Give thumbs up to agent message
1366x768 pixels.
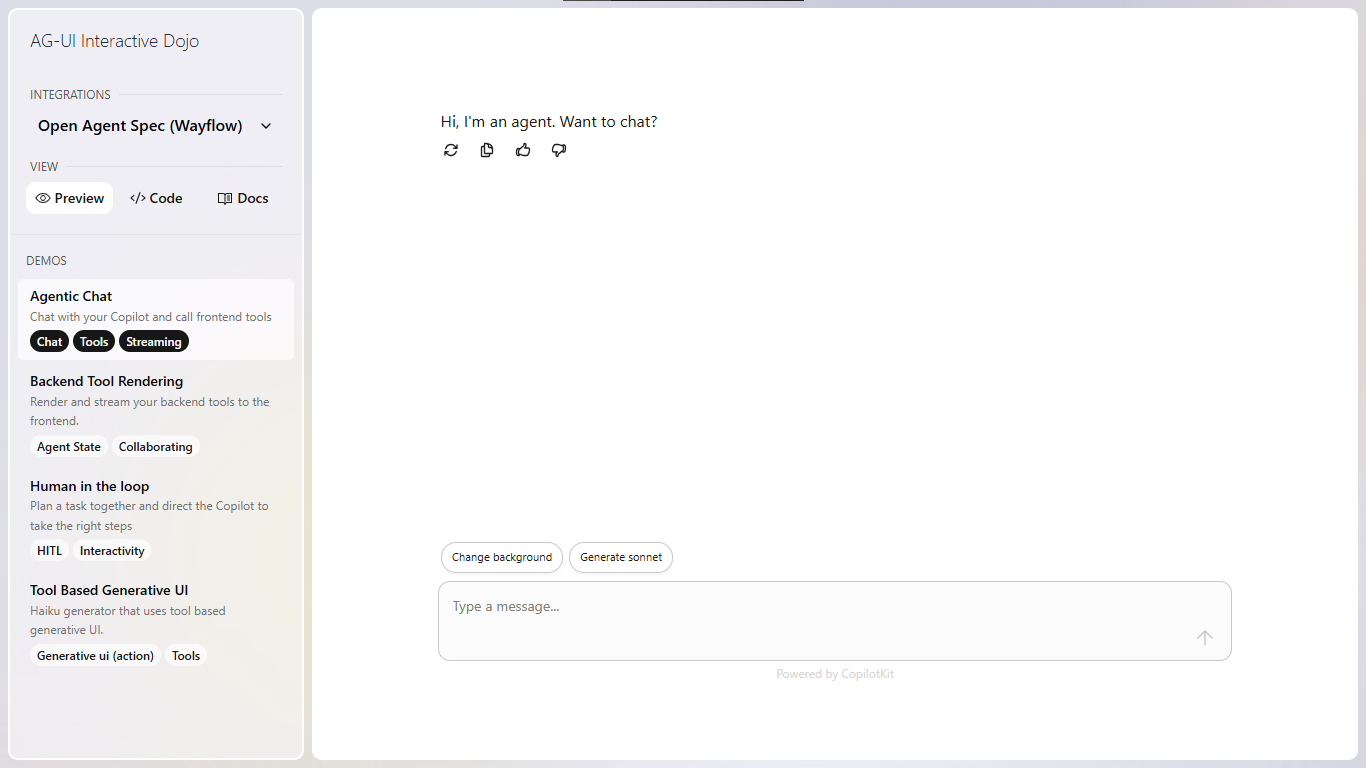coord(523,150)
